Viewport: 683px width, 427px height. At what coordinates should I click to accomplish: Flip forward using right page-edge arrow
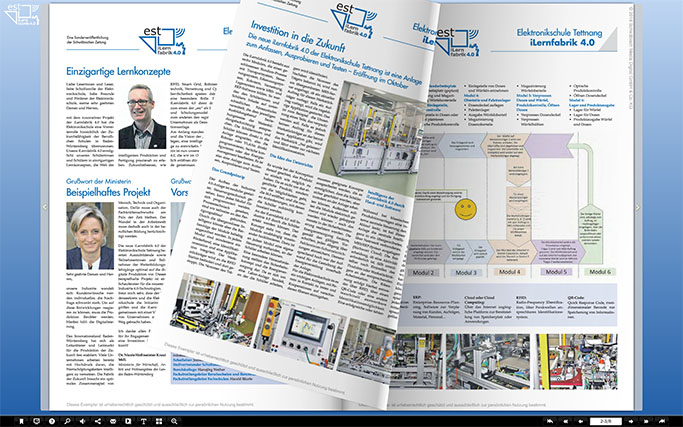click(x=638, y=207)
